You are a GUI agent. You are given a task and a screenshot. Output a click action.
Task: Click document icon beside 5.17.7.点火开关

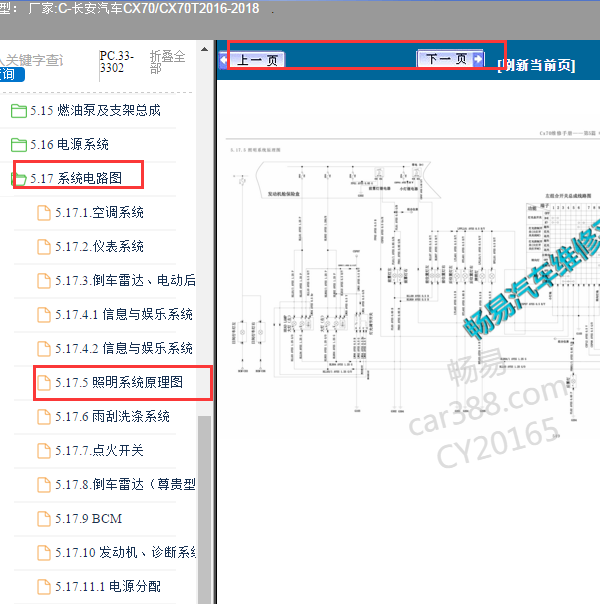click(44, 450)
